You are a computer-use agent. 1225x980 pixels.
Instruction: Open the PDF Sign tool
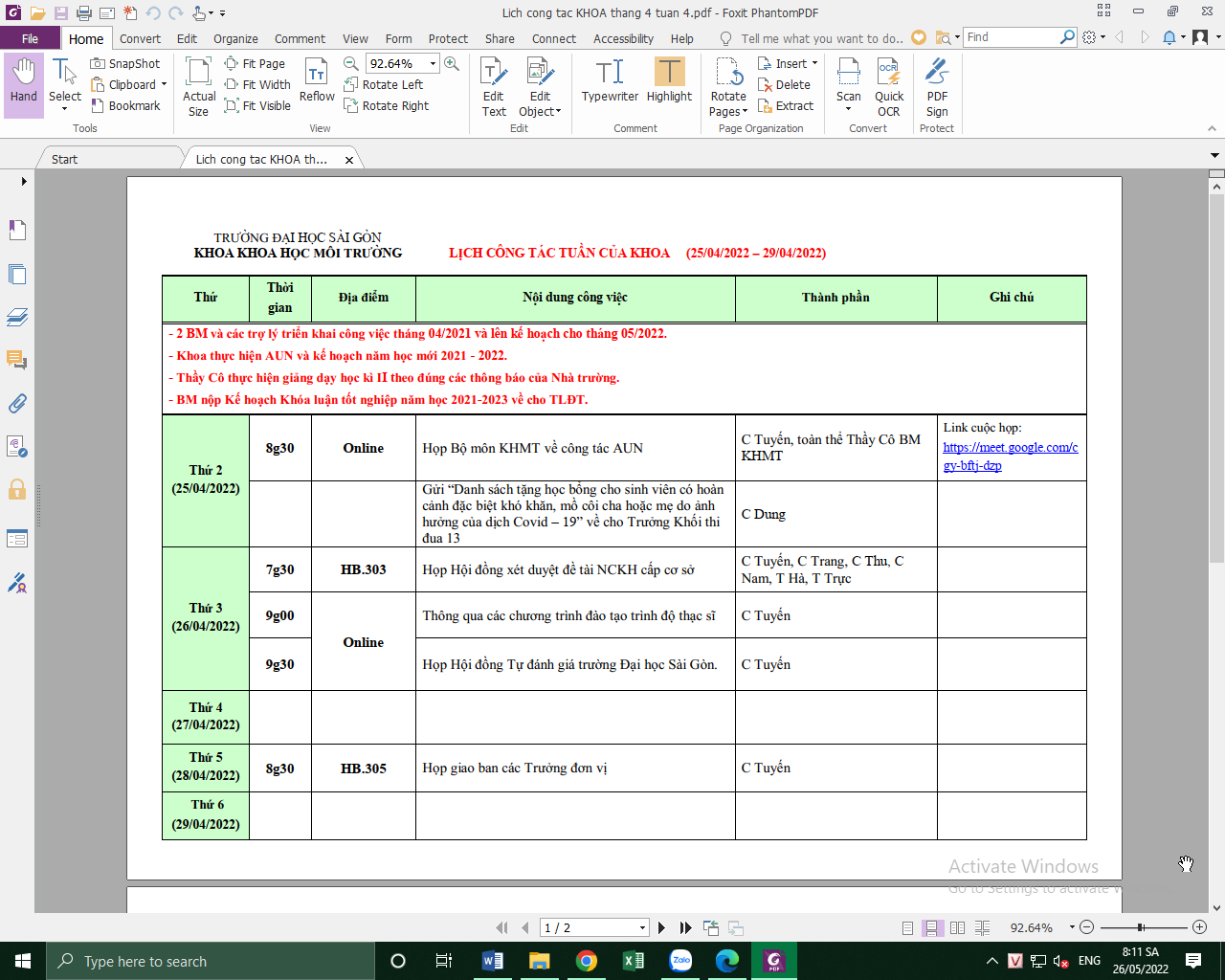click(937, 86)
